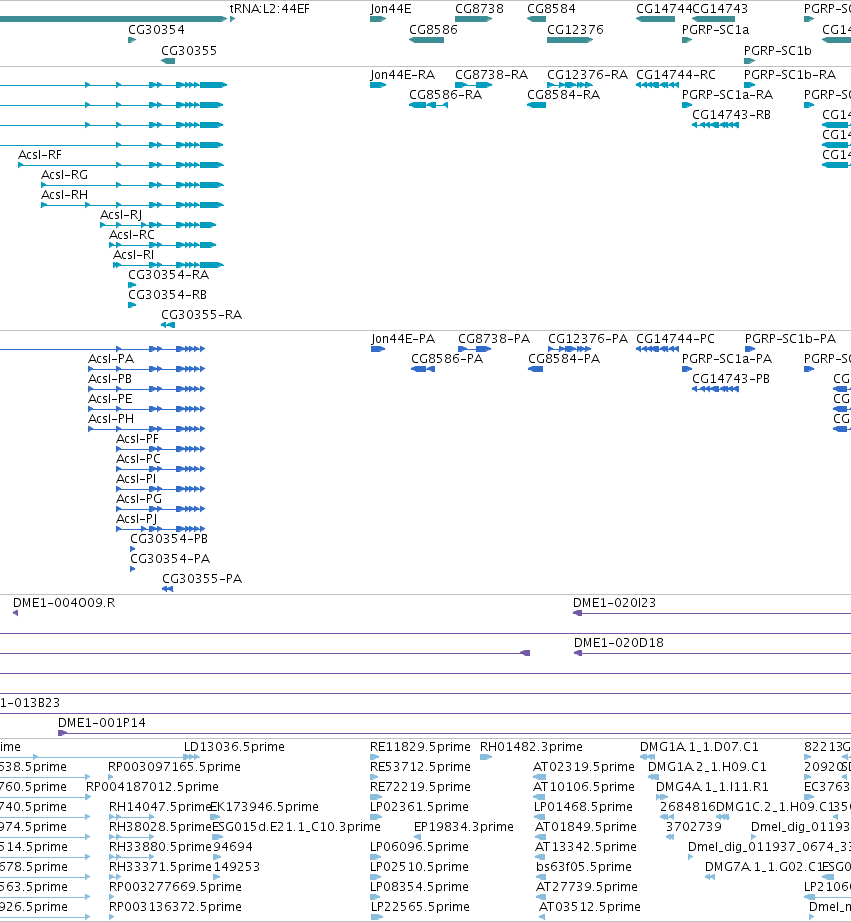This screenshot has width=851, height=922.
Task: Click the Jon44E gene feature
Action: pyautogui.click(x=378, y=19)
